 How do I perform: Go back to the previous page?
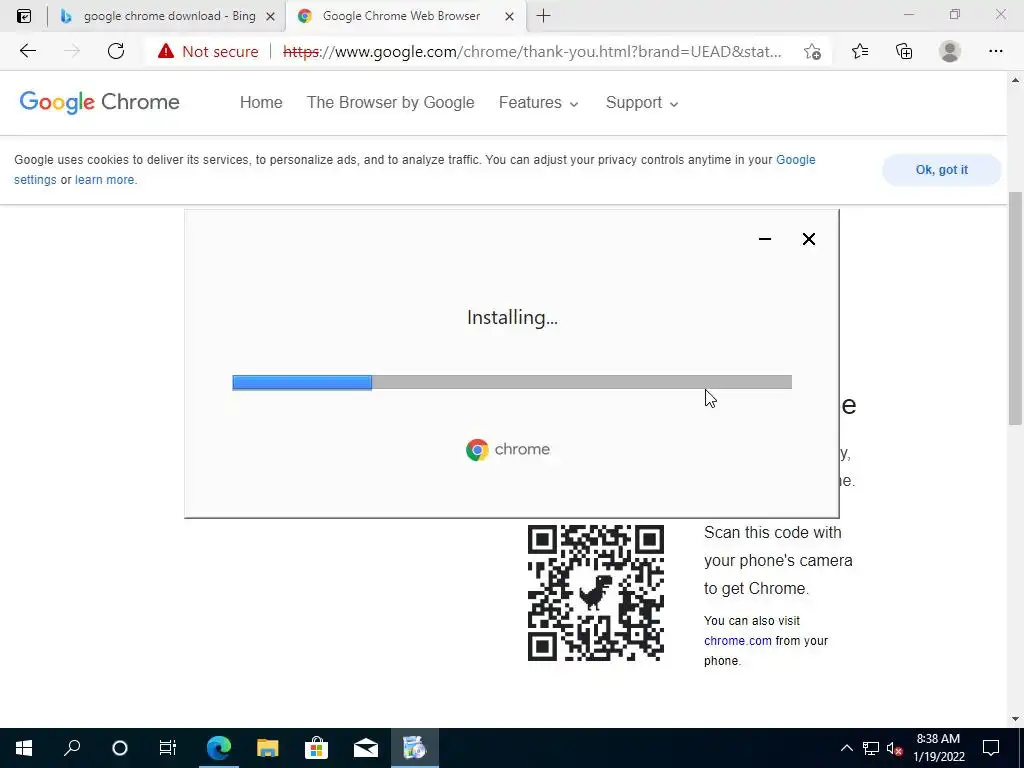point(27,51)
